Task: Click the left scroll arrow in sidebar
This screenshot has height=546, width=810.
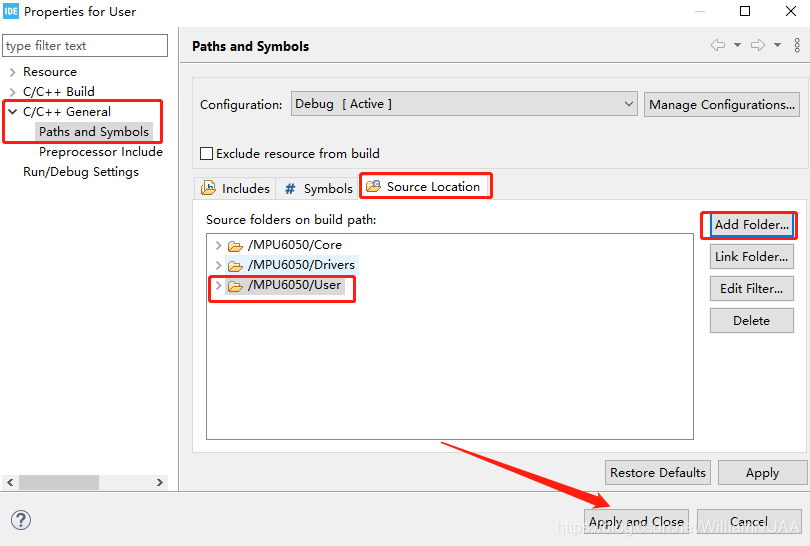Action: click(x=10, y=482)
